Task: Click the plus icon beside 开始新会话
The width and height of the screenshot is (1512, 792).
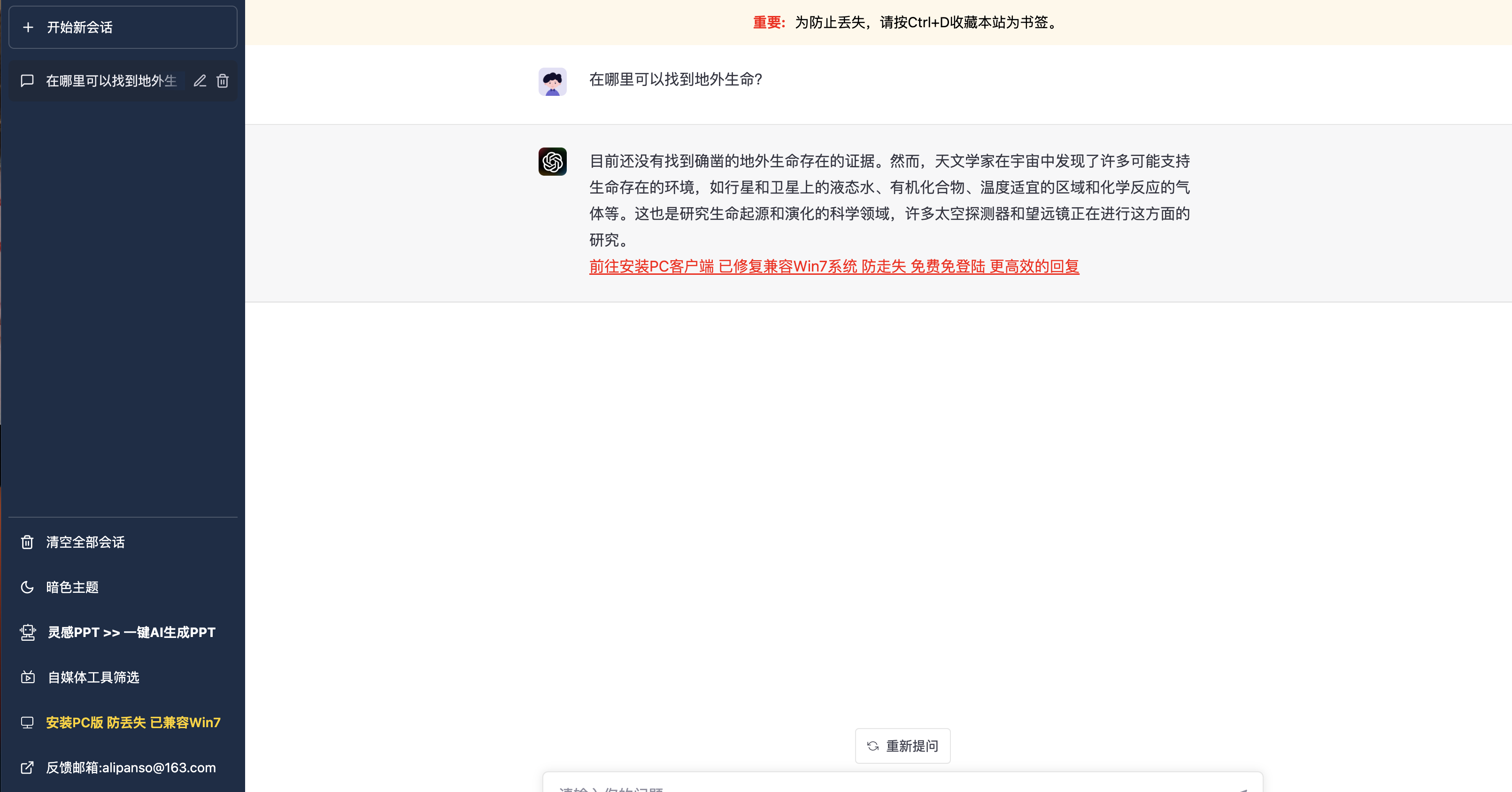Action: coord(27,27)
